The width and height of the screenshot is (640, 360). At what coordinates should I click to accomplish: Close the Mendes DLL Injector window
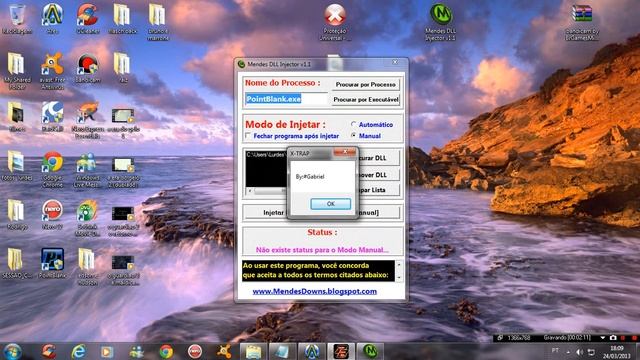[395, 62]
